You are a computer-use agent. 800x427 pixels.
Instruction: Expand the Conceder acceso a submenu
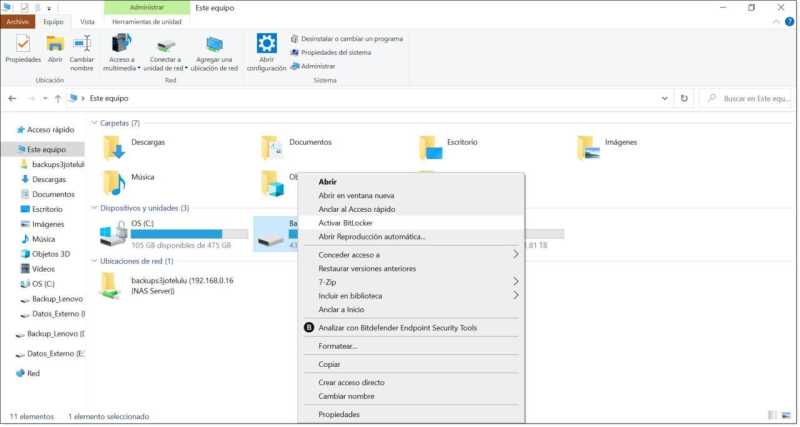515,254
